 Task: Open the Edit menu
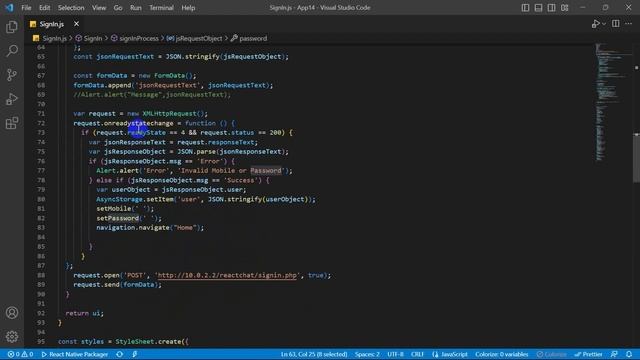click(x=44, y=8)
